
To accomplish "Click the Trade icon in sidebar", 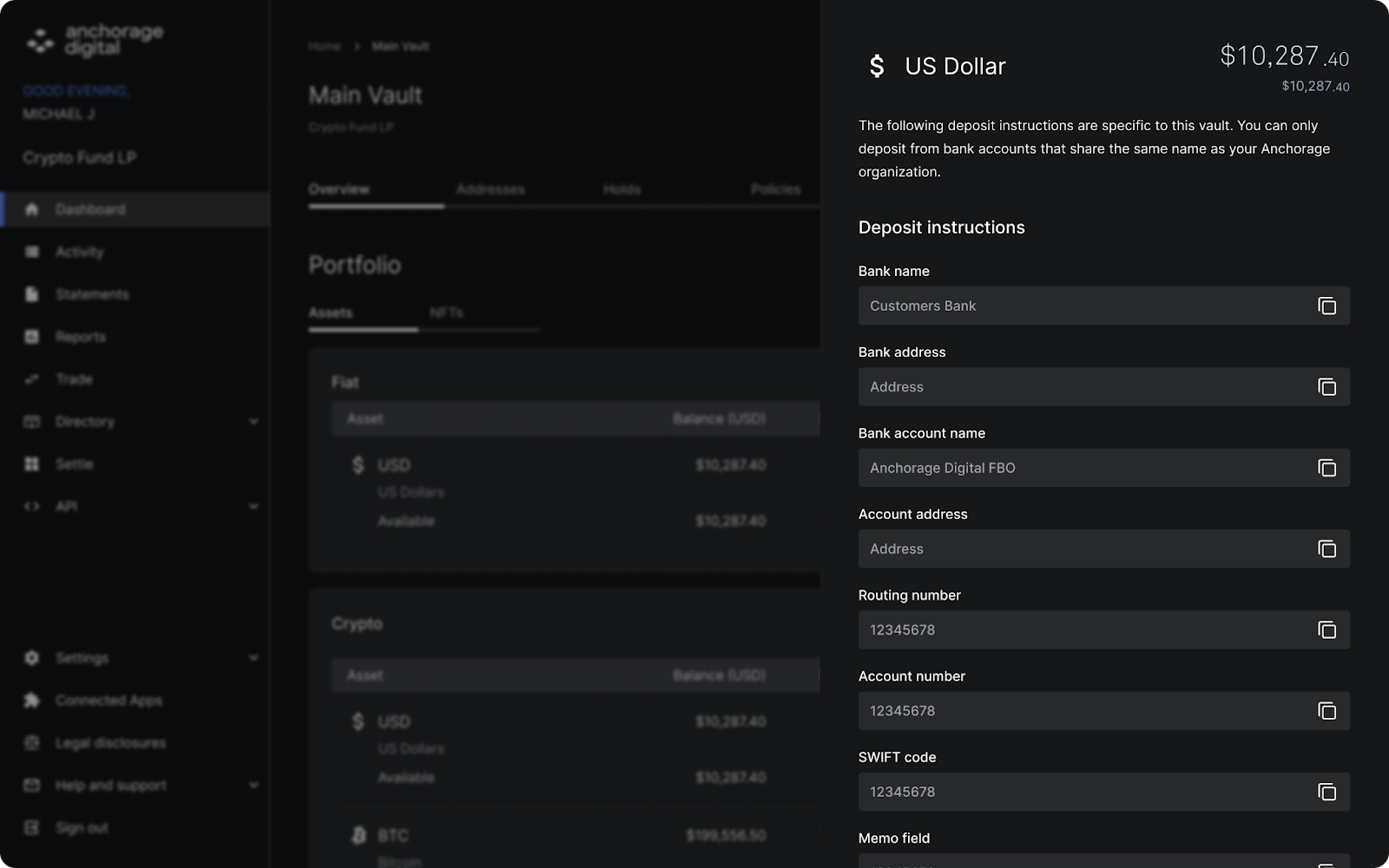I will [x=32, y=379].
